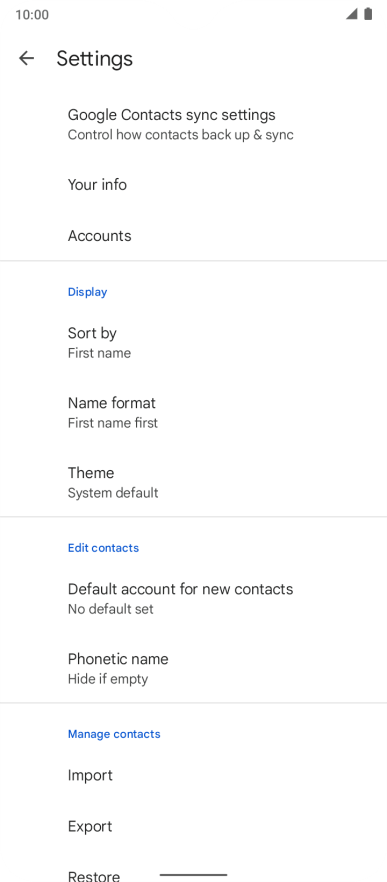This screenshot has height=882, width=387.
Task: Tap the bottom navigation gesture bar
Action: coord(194,875)
